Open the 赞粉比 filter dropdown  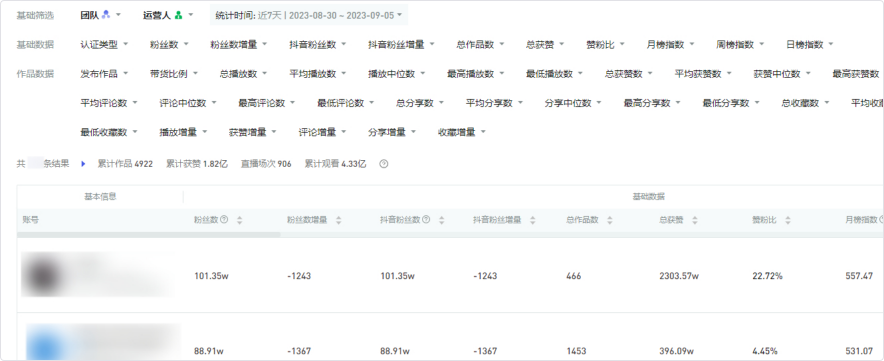pyautogui.click(x=605, y=45)
